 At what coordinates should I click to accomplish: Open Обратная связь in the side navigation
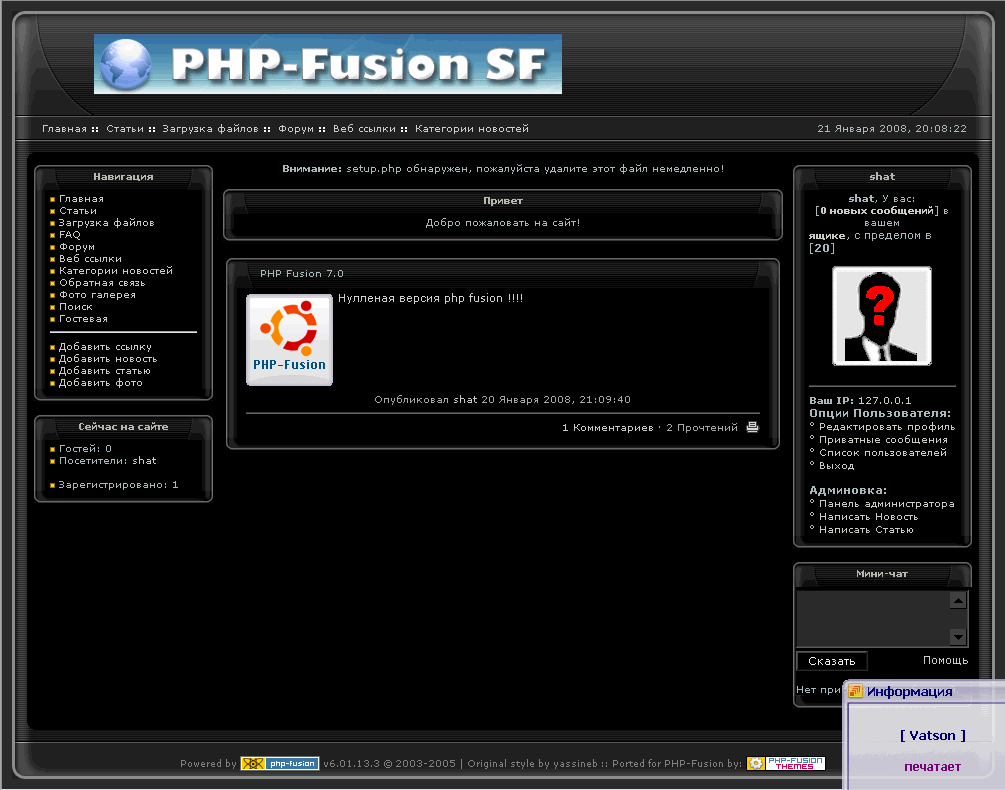click(x=102, y=283)
